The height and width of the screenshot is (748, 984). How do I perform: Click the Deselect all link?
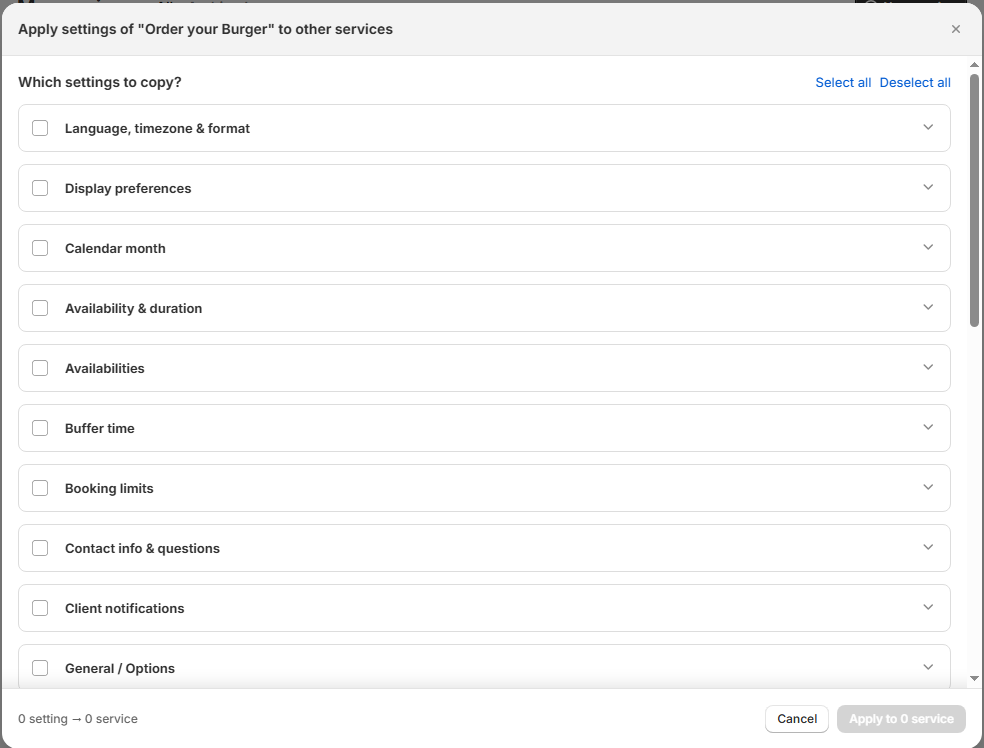click(x=915, y=83)
